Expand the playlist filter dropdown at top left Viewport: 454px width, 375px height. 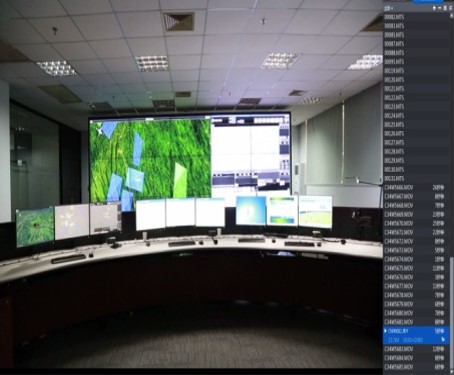(x=389, y=8)
